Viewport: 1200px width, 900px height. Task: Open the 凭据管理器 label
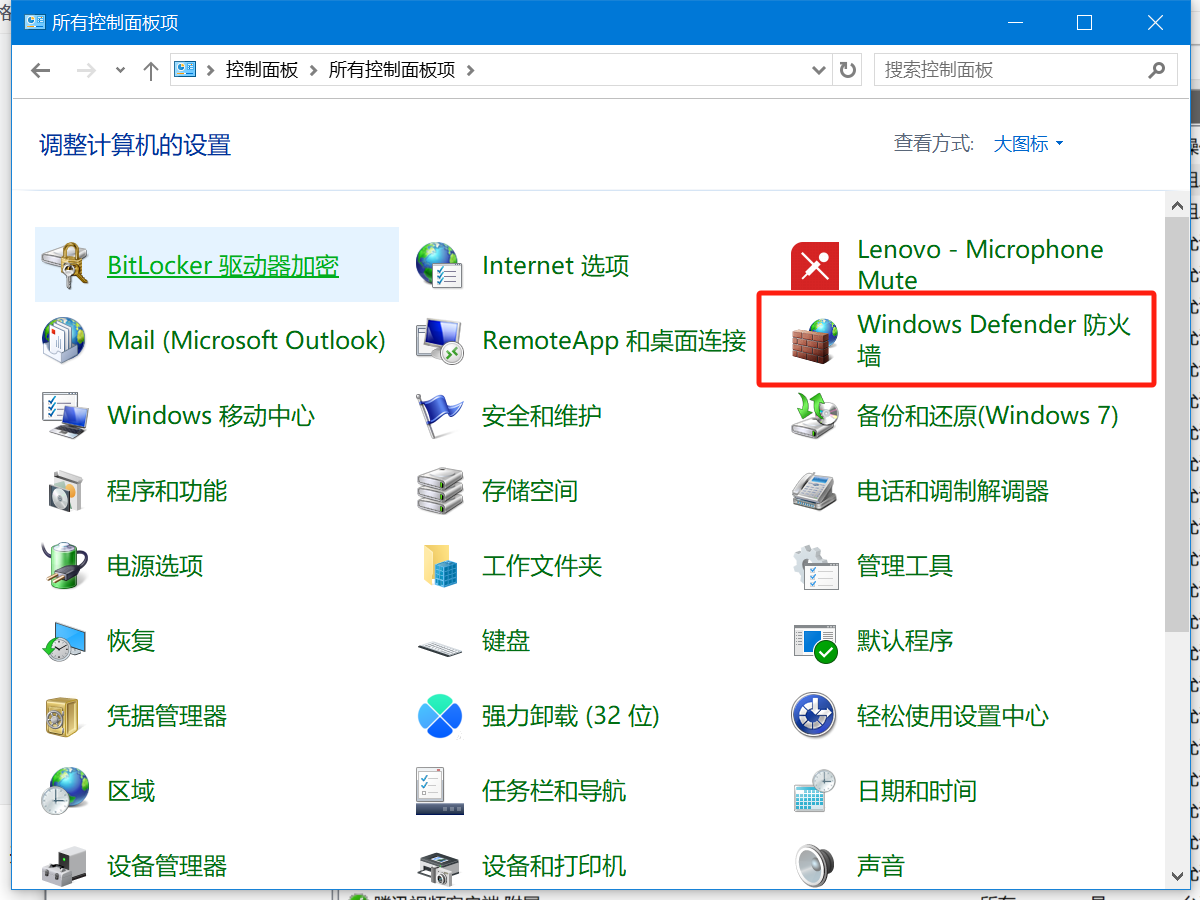[167, 715]
